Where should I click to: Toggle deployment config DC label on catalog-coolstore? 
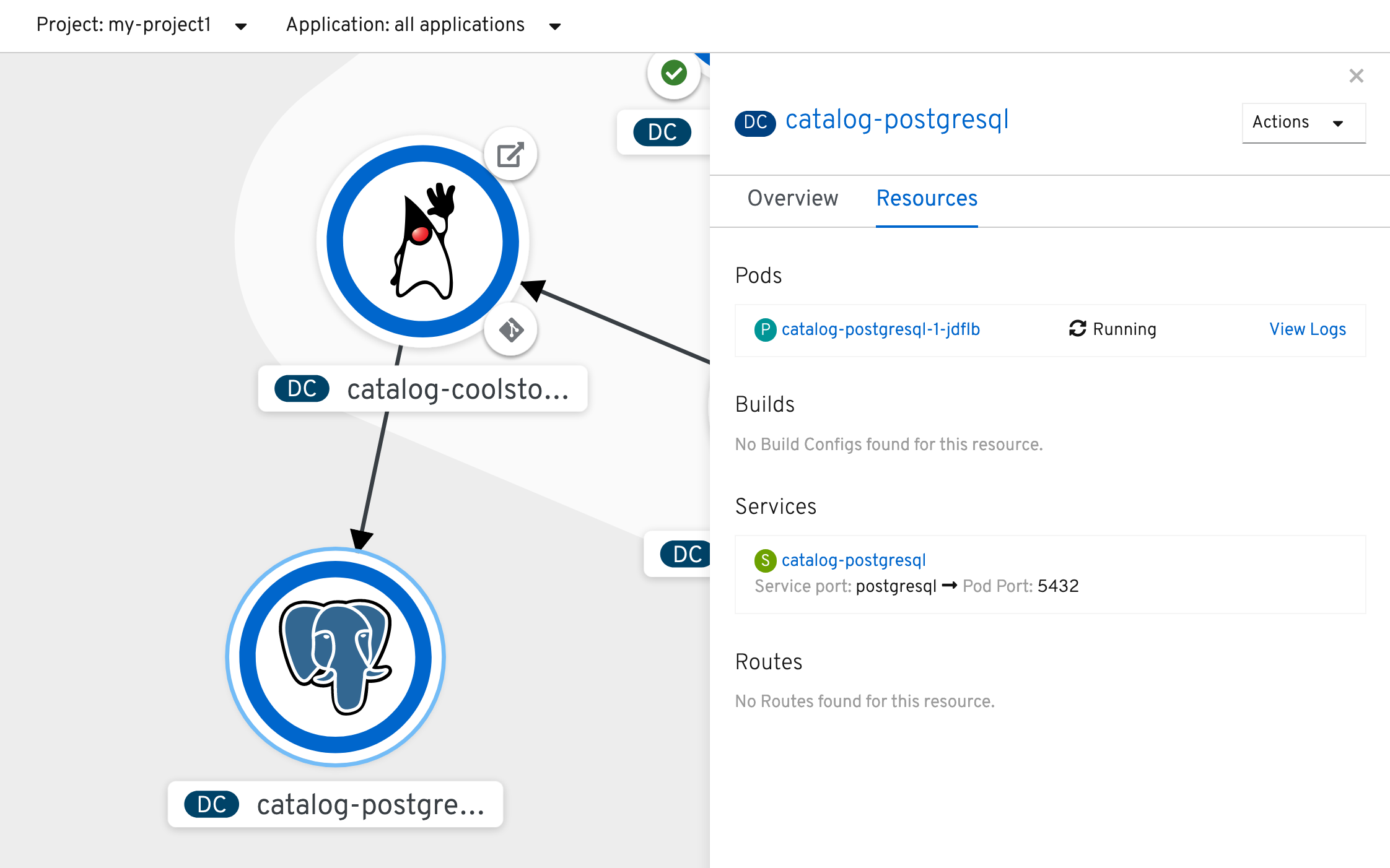[x=302, y=388]
